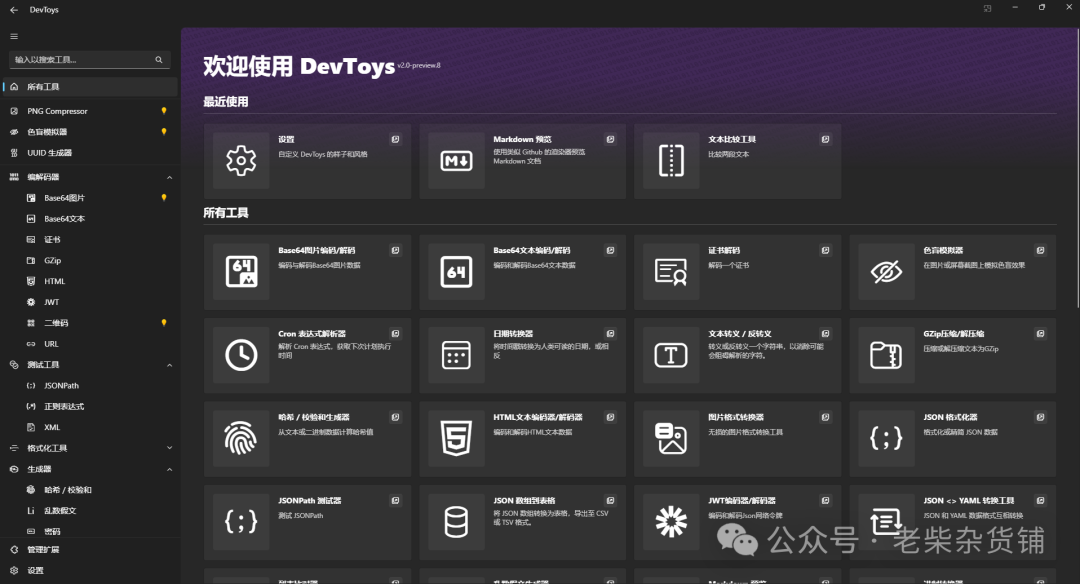
Task: Pop out JSON <> YAML 转换工具 into new window
Action: tap(1040, 500)
